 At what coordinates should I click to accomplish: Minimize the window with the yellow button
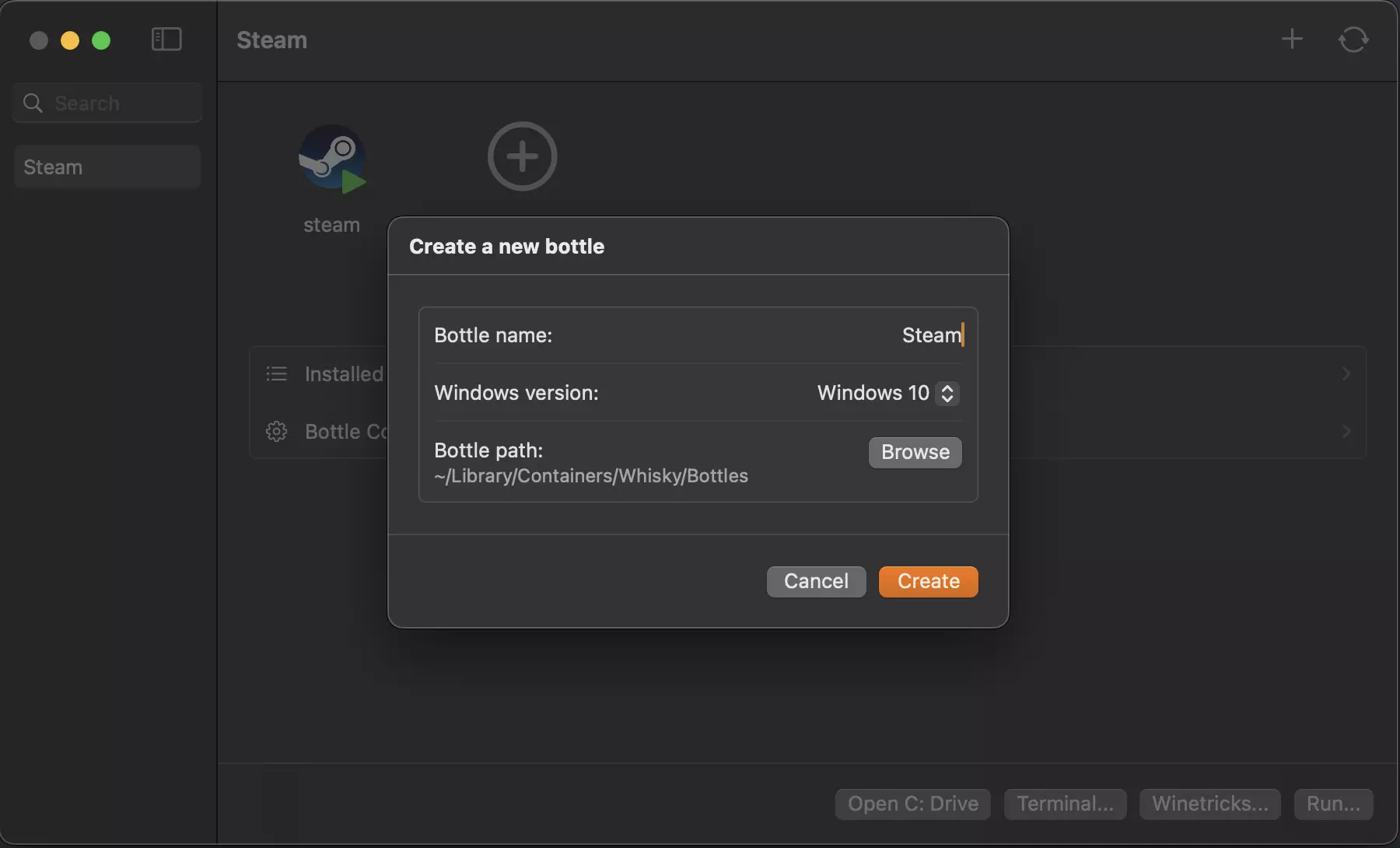(70, 40)
